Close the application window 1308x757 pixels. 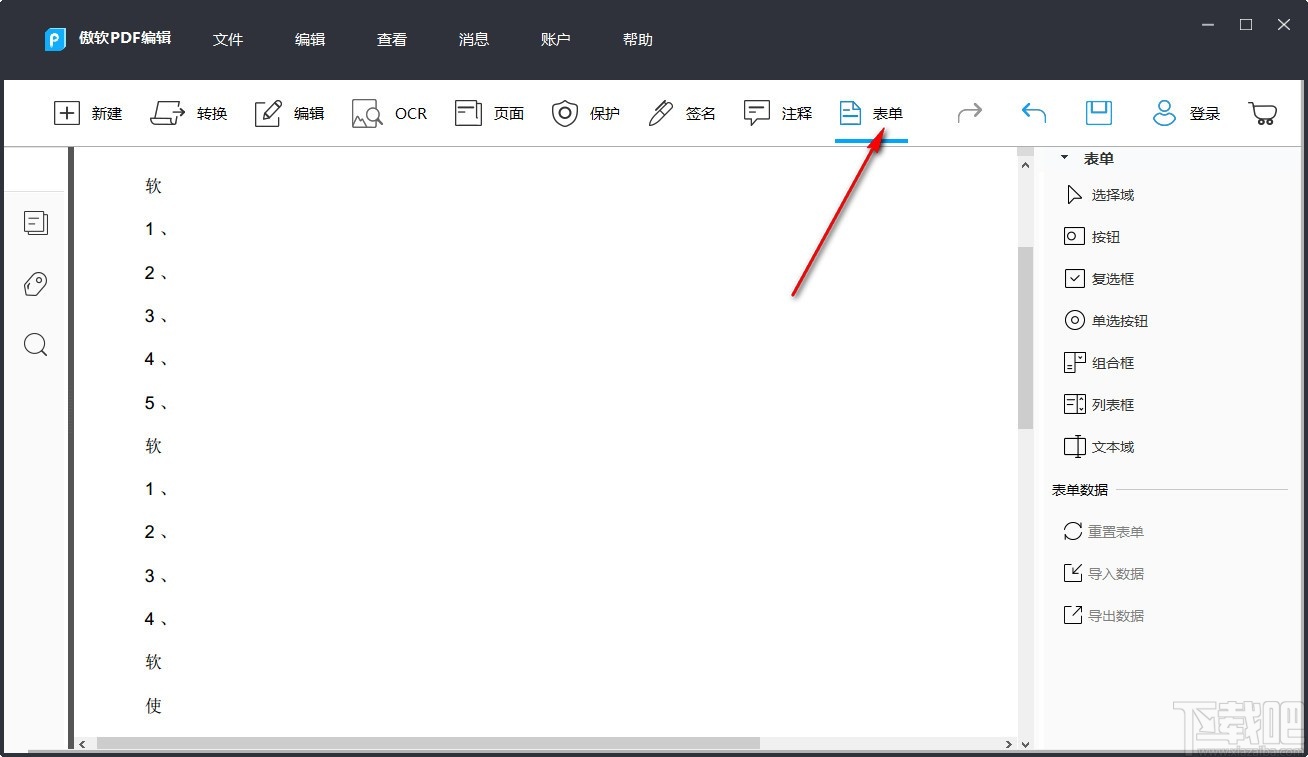click(1284, 25)
